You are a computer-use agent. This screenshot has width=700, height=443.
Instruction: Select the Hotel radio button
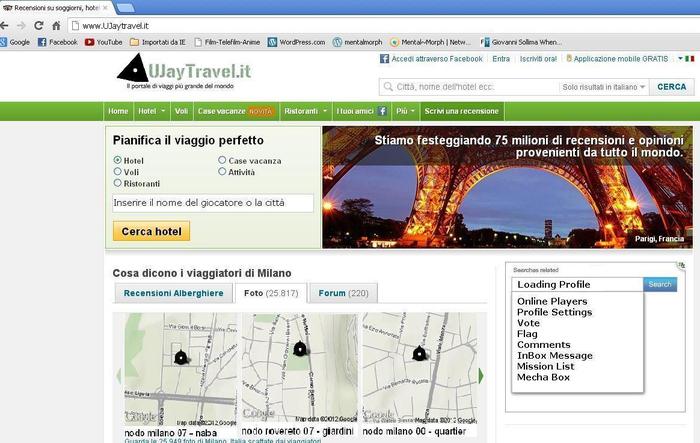click(117, 160)
